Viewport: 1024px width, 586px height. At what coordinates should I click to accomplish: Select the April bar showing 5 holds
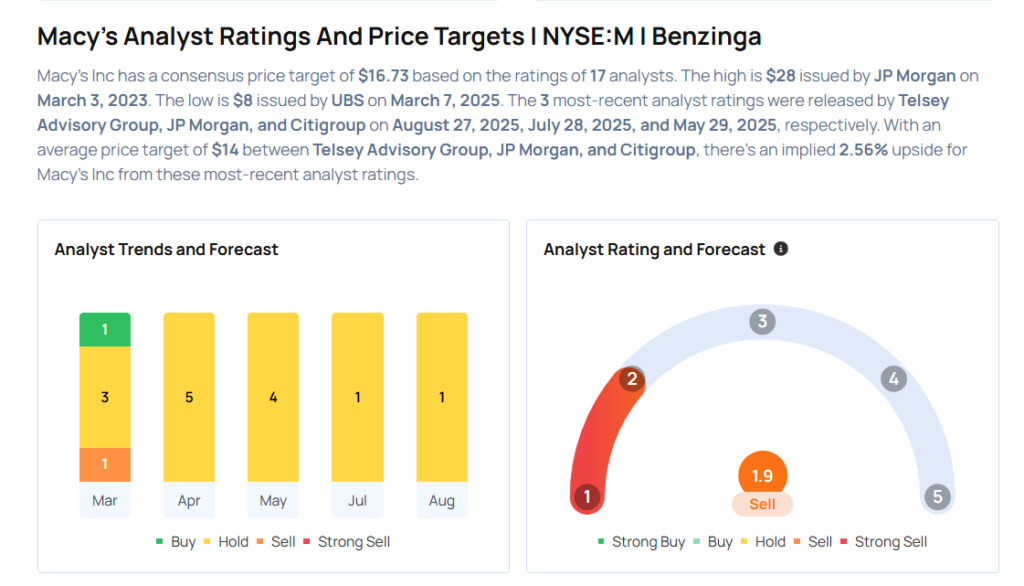point(189,397)
